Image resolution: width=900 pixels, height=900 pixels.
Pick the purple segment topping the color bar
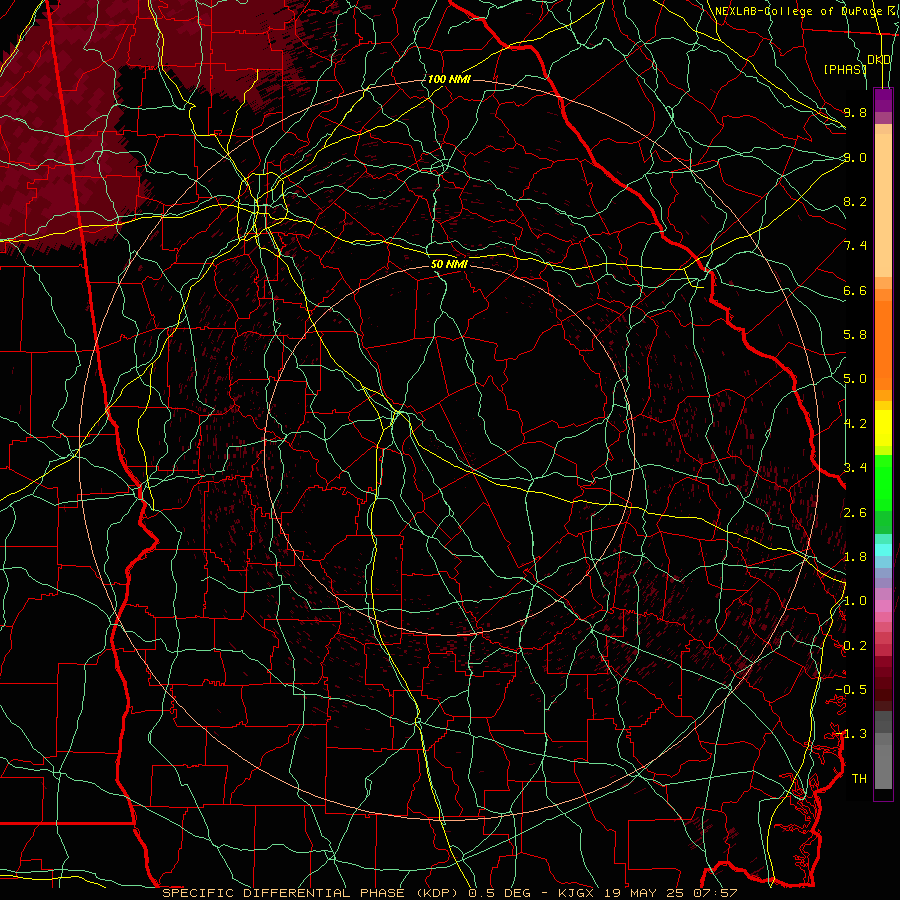[883, 100]
